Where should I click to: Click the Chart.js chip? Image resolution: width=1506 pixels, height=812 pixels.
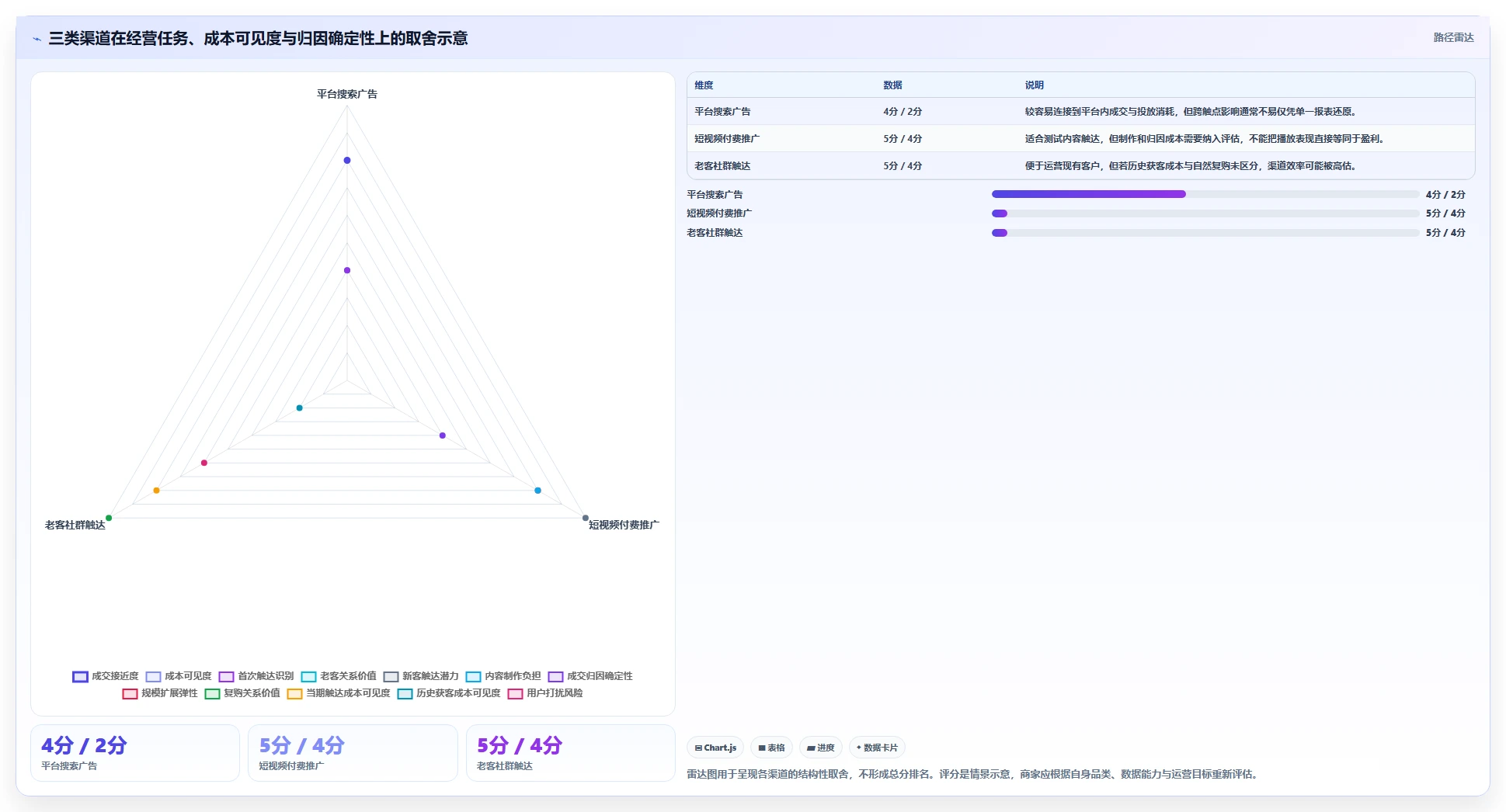715,748
